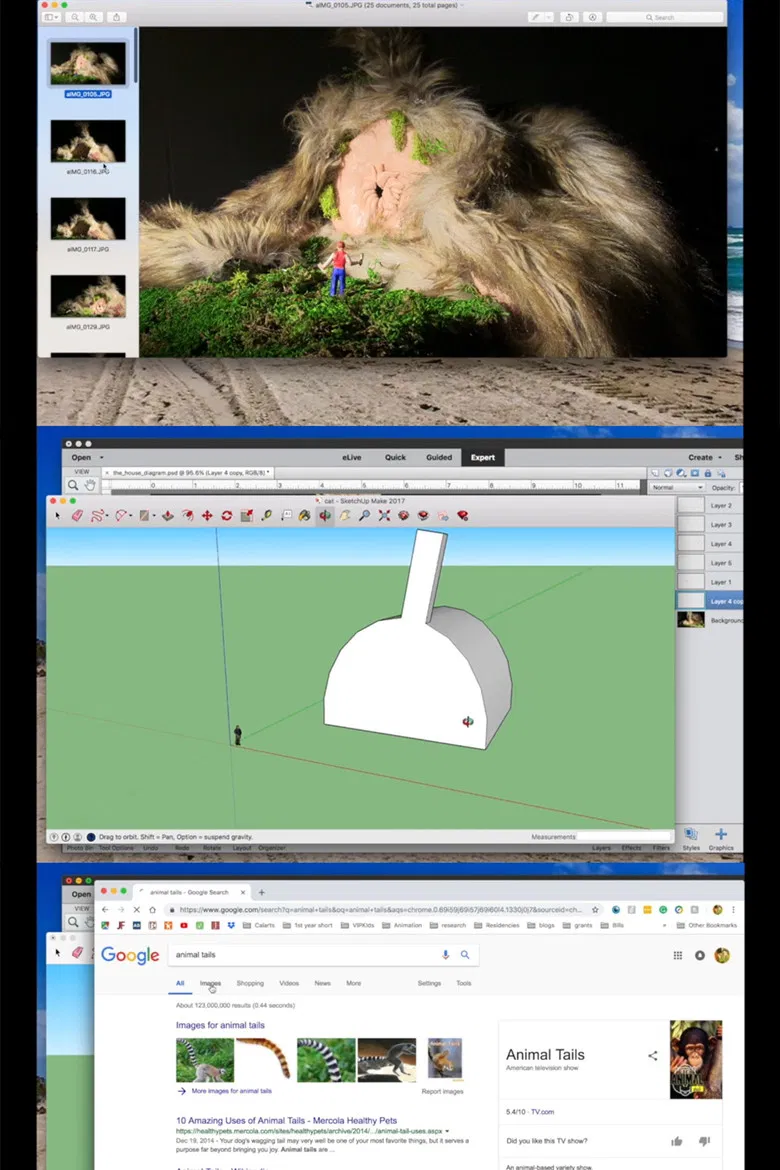The height and width of the screenshot is (1170, 780).
Task: Open Preview sidebar view dropdown
Action: [x=52, y=17]
